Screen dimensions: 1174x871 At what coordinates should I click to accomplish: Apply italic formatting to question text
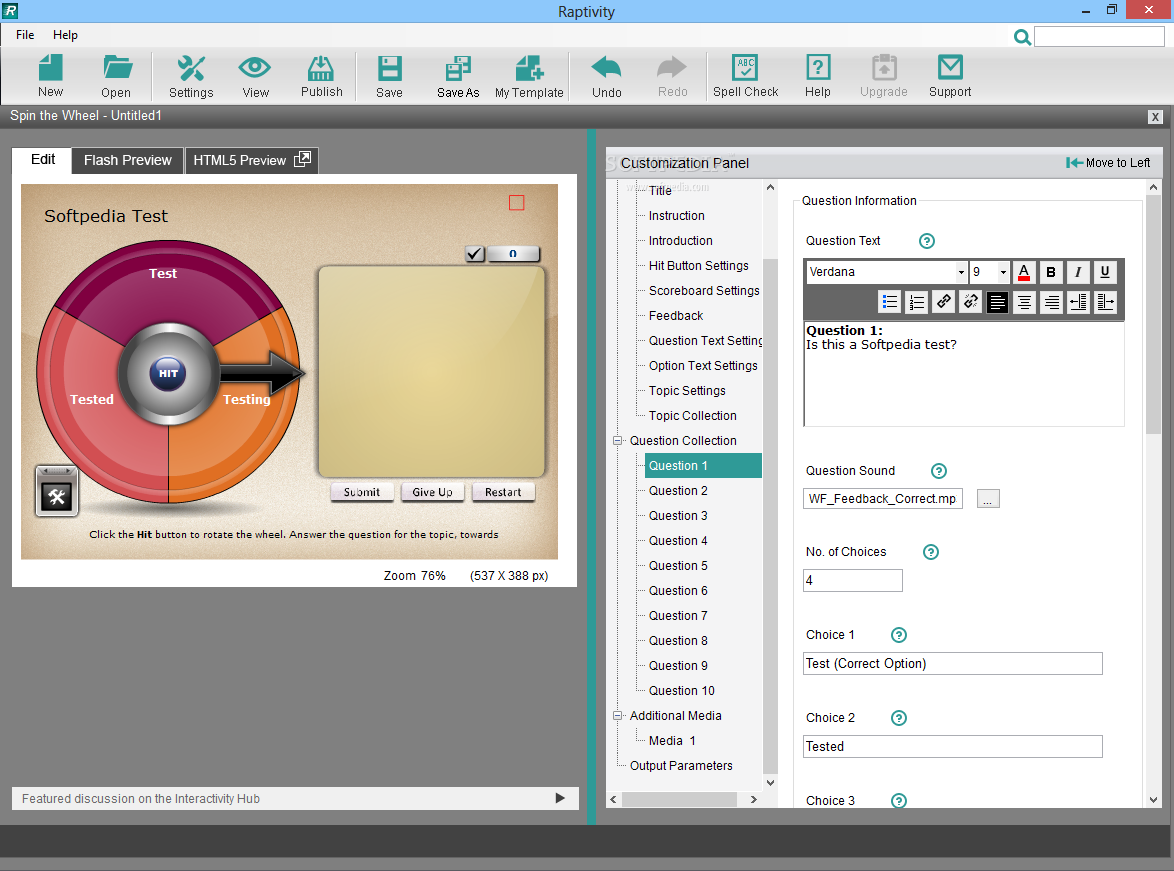pos(1077,272)
